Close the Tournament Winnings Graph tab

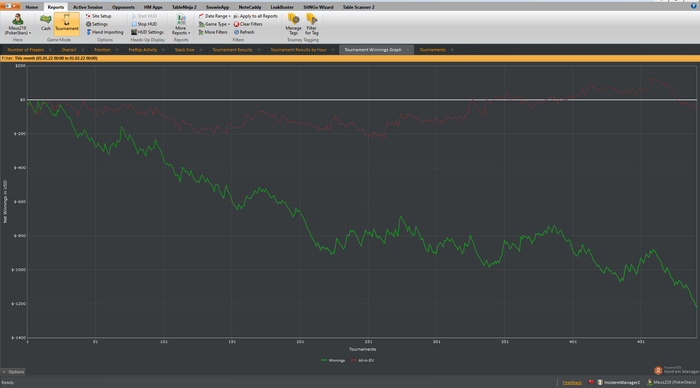point(408,50)
